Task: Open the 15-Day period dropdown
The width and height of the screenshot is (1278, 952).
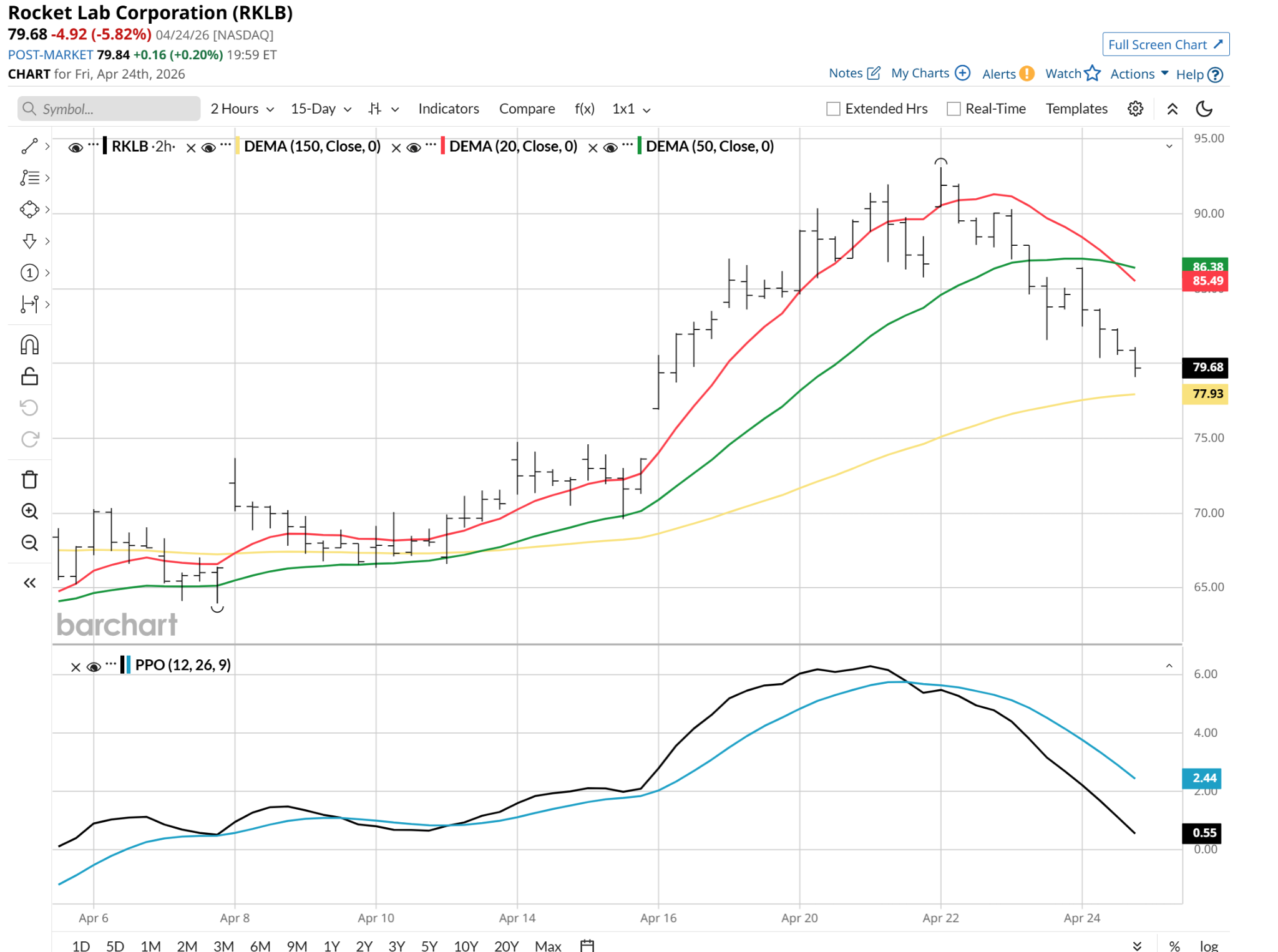Action: [321, 109]
